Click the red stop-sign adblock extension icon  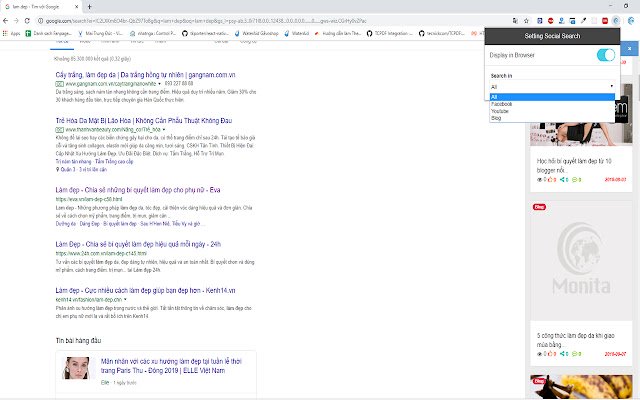coord(551,20)
